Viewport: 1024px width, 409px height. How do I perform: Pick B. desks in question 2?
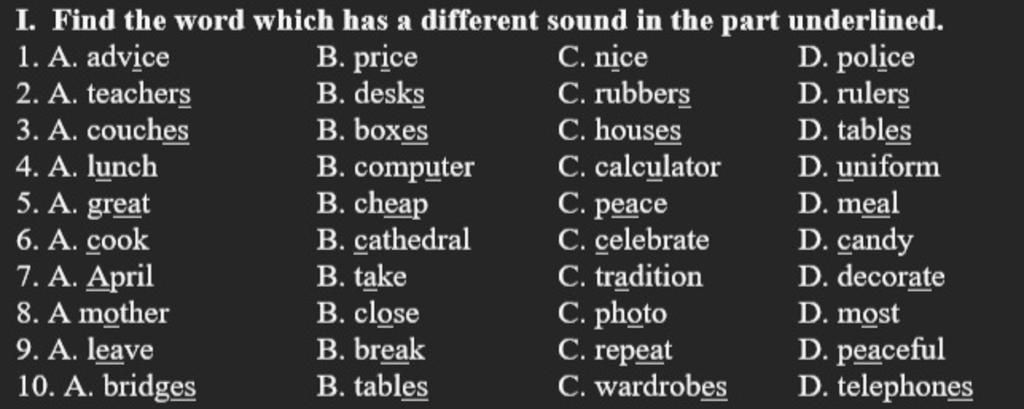coord(371,95)
